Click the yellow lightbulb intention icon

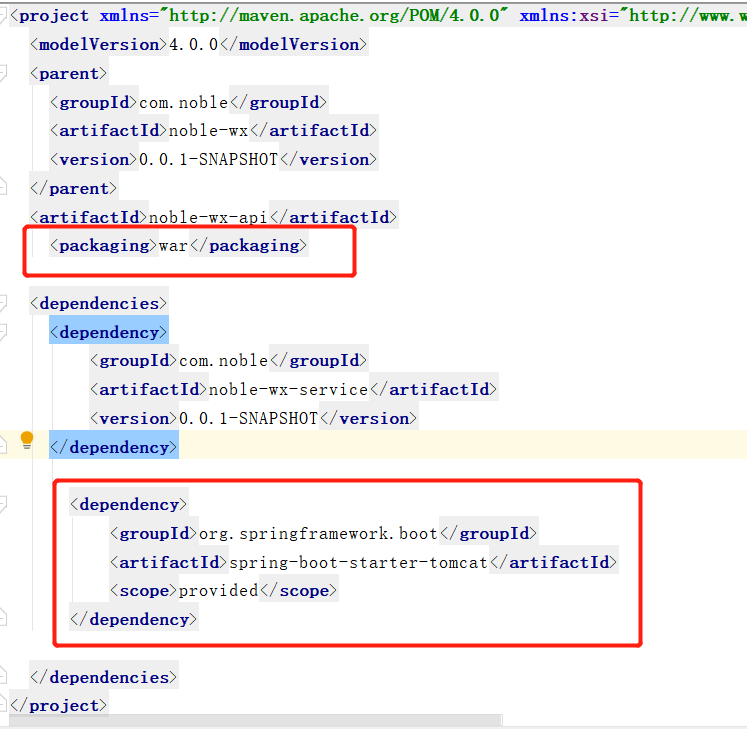pyautogui.click(x=27, y=440)
